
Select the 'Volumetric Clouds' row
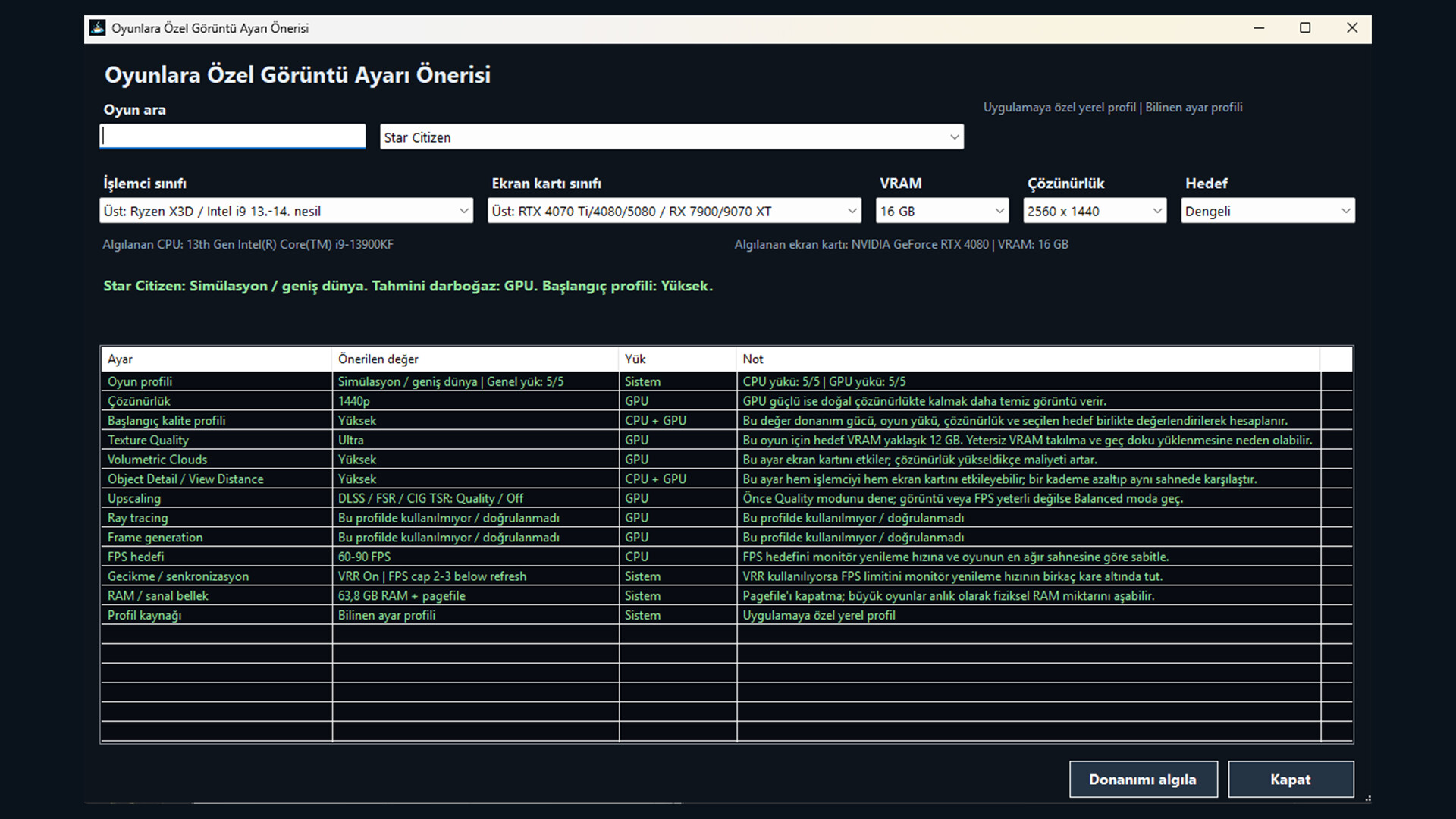(x=726, y=460)
